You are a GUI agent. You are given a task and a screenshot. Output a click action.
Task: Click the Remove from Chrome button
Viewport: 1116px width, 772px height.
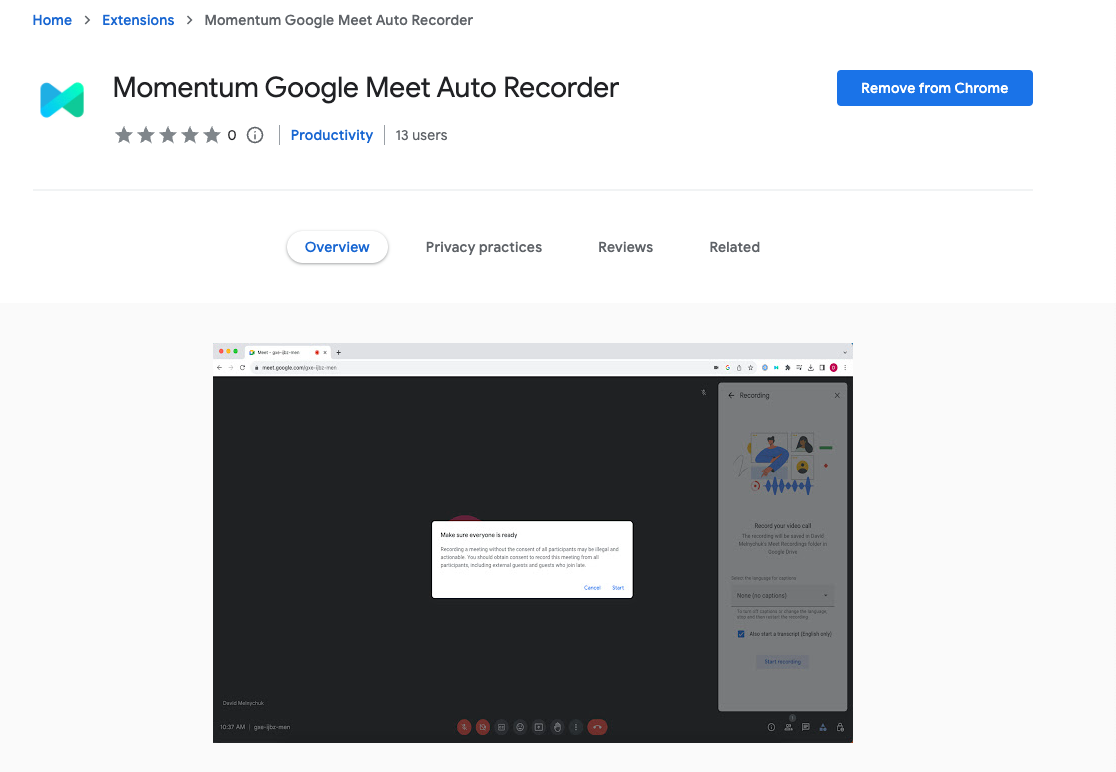935,88
